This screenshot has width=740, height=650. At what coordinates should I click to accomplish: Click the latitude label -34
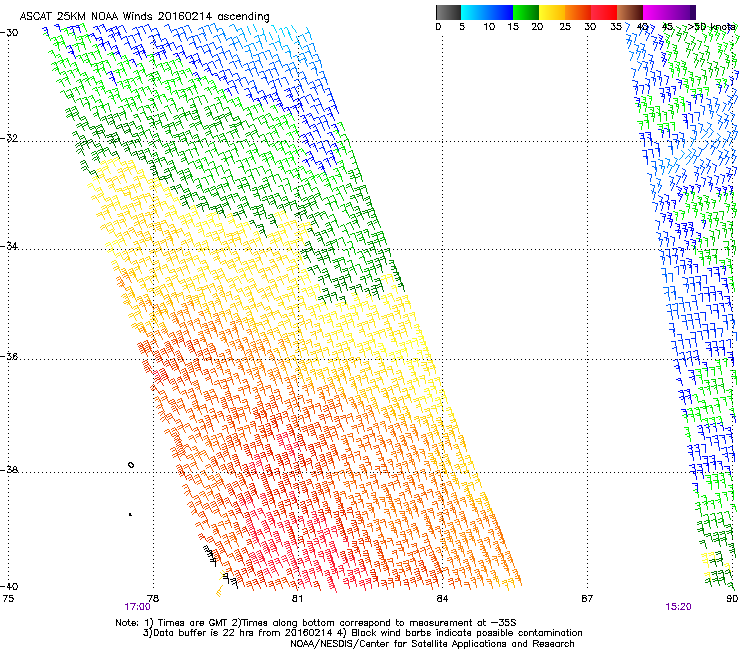9,246
